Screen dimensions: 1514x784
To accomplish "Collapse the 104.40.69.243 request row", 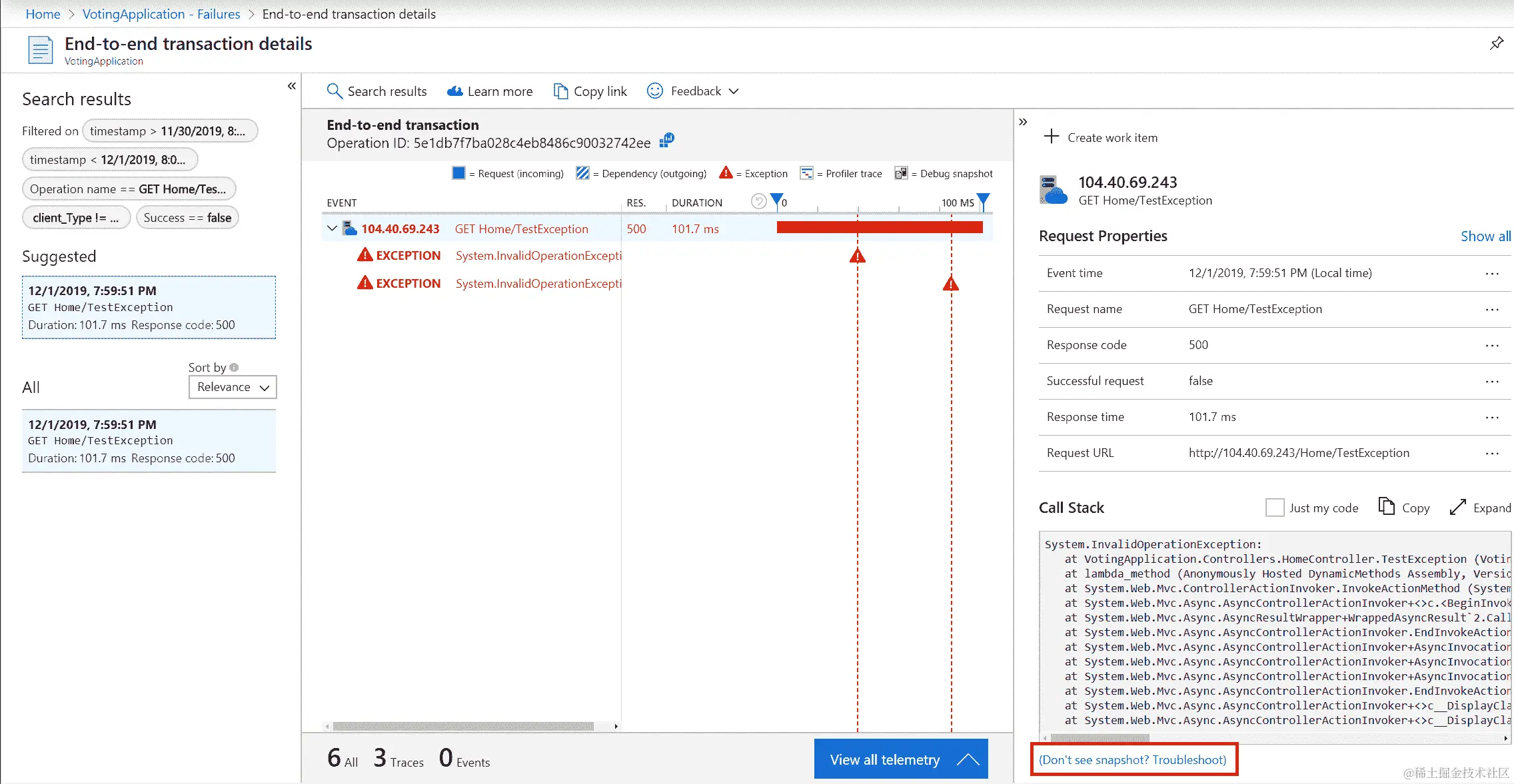I will click(x=332, y=228).
